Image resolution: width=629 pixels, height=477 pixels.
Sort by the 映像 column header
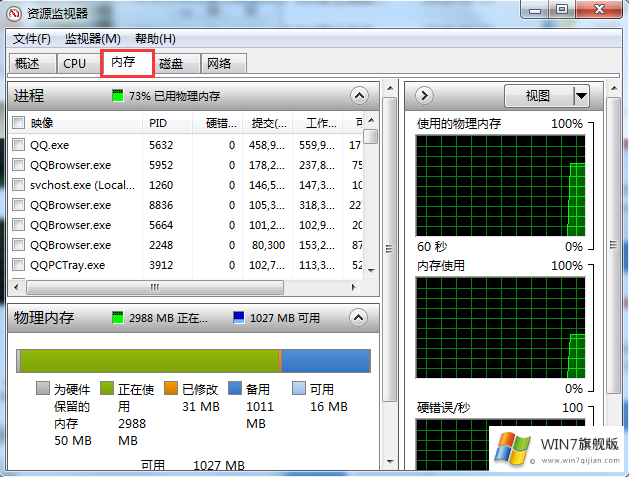(75, 123)
